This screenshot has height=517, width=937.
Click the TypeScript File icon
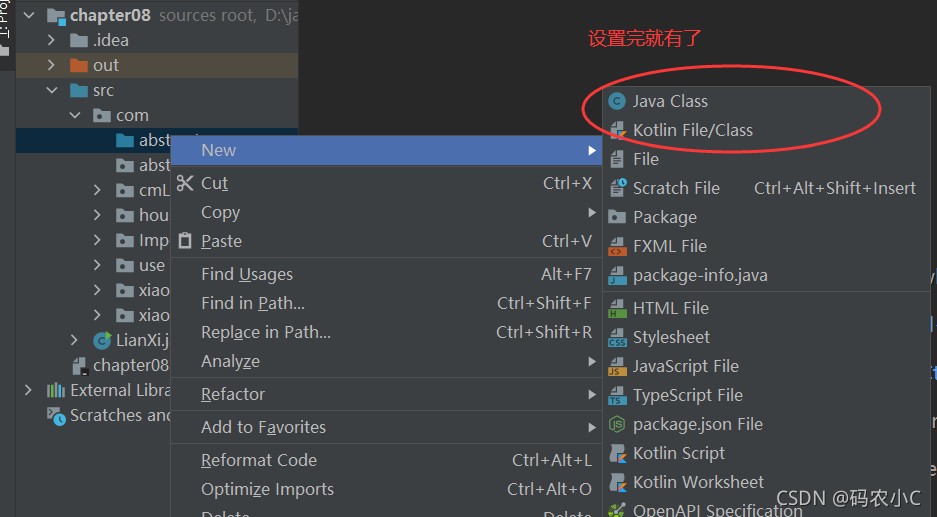tap(617, 395)
